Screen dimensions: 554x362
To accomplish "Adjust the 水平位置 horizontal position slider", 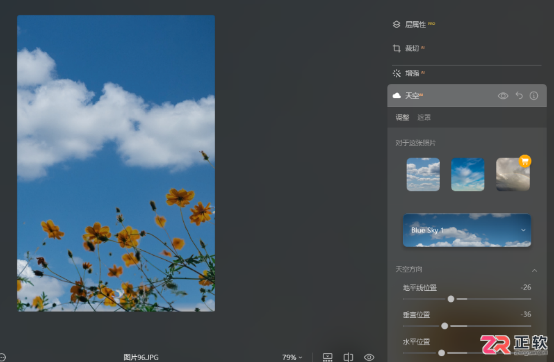I will point(441,353).
